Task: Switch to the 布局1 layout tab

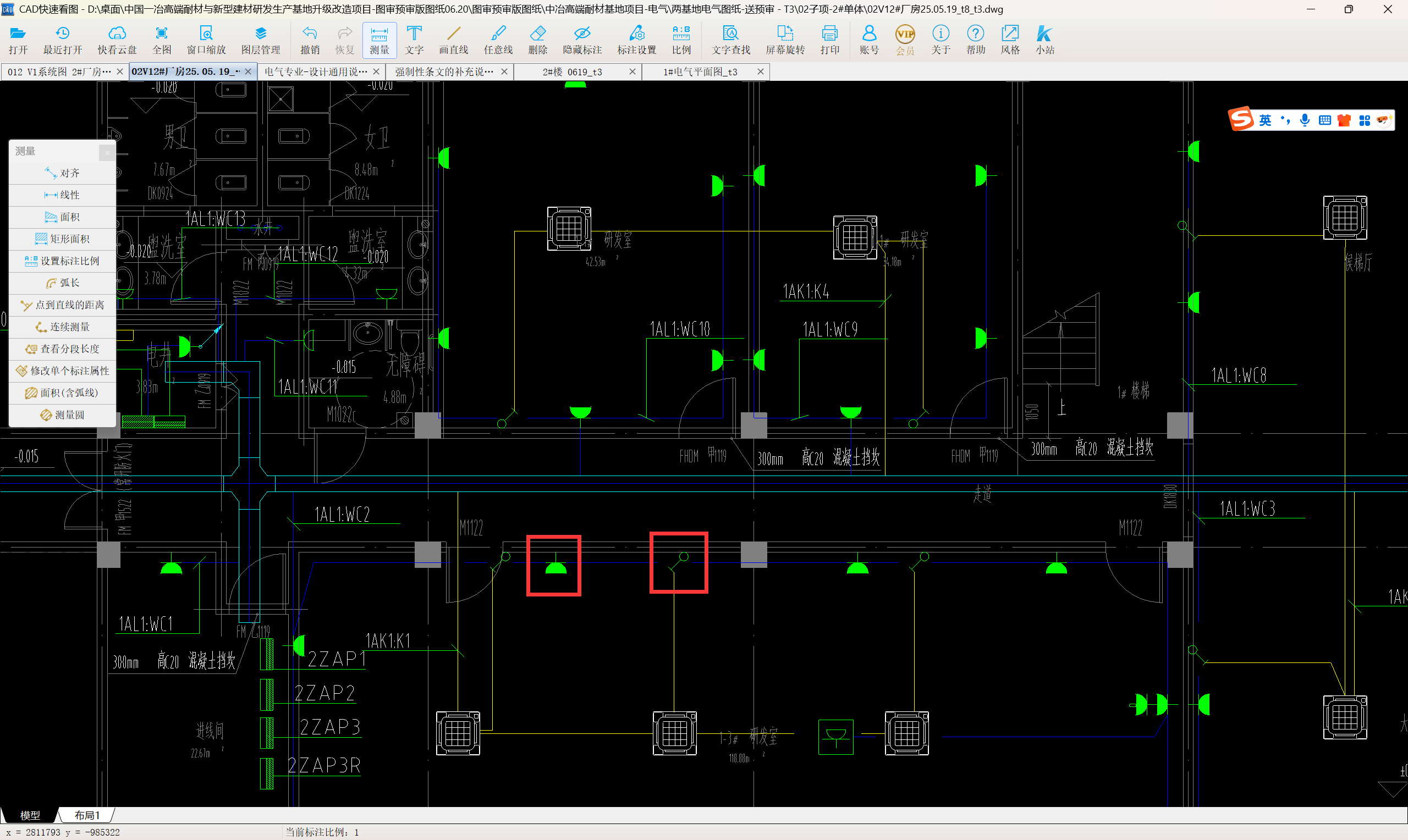Action: [x=86, y=815]
